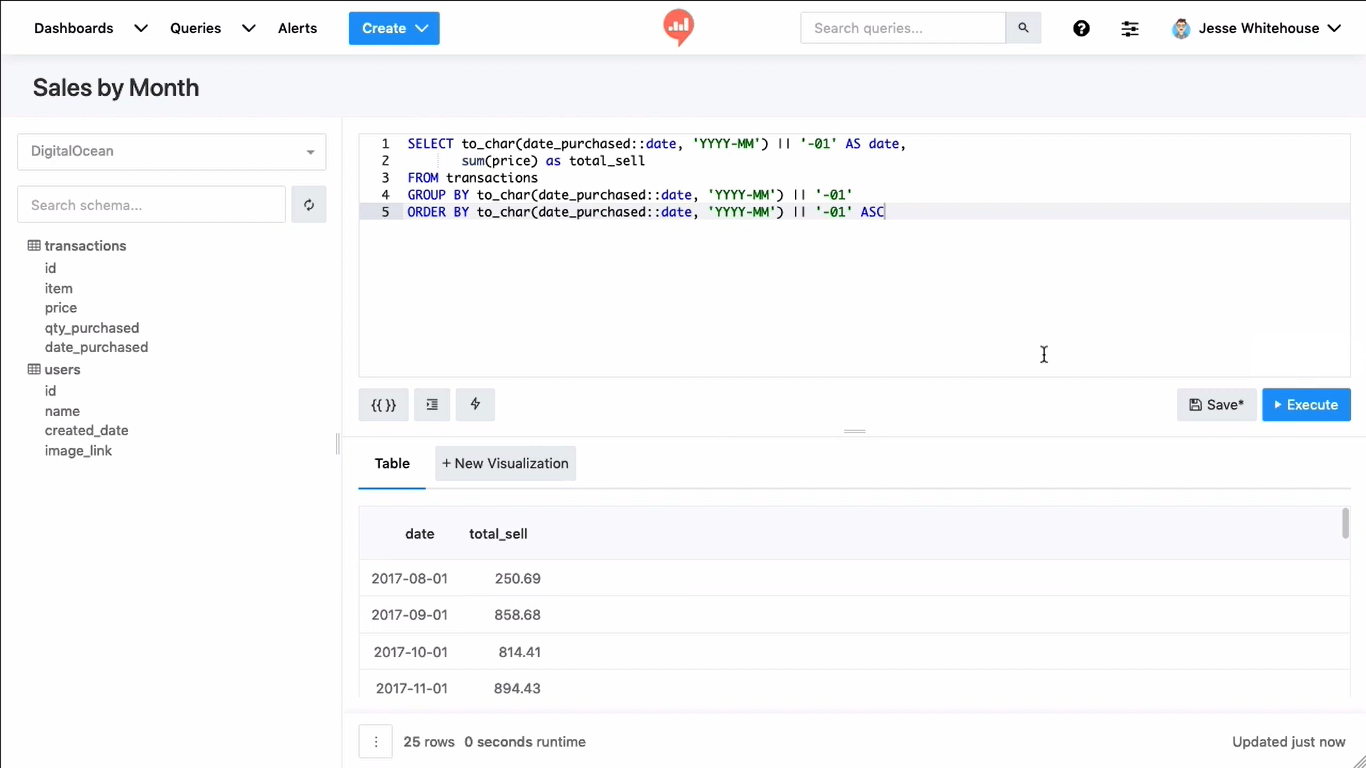Click the 2017-11-01 date cell
The image size is (1366, 768).
tap(412, 689)
